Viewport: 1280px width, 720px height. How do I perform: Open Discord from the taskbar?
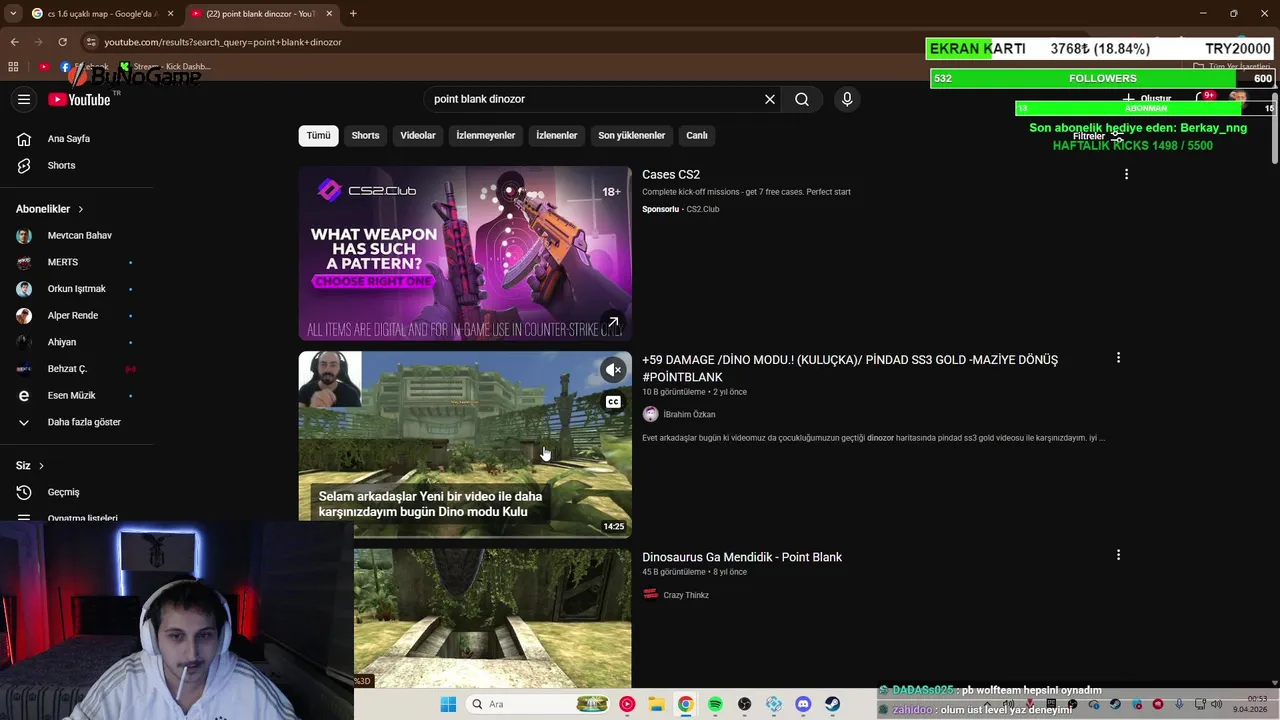803,704
